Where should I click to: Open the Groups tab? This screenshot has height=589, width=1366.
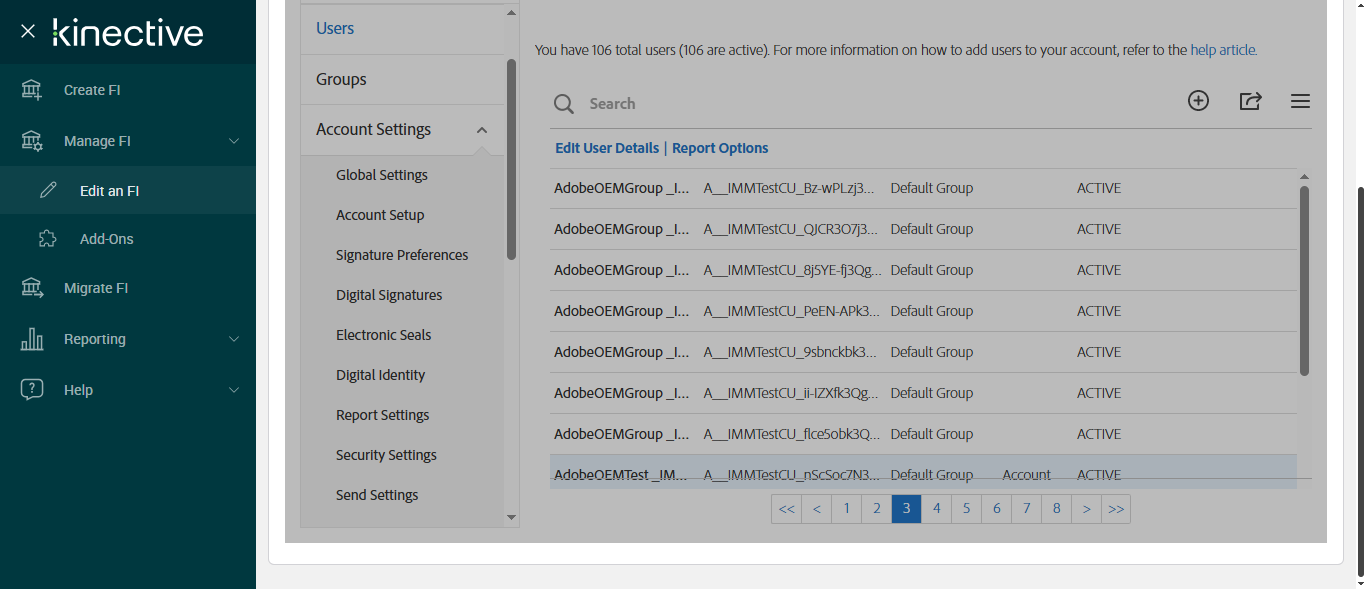341,79
